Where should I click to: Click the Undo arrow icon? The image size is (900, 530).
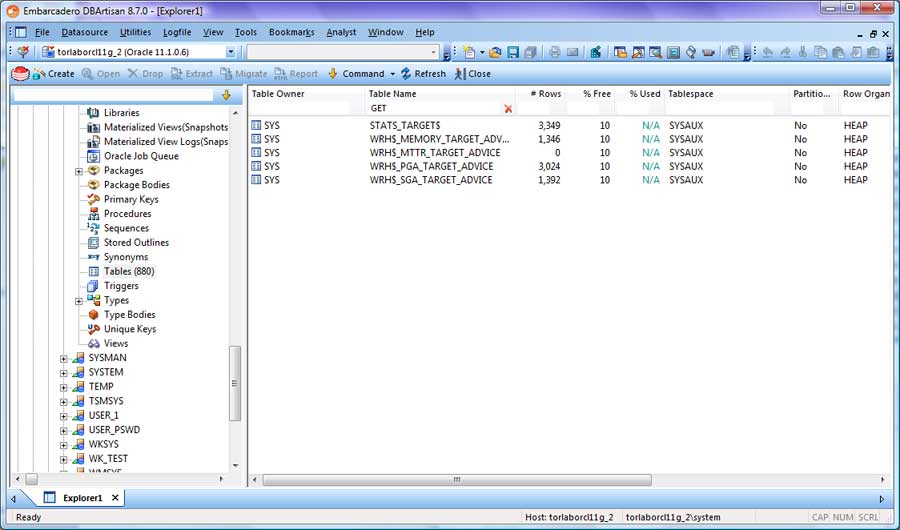pyautogui.click(x=767, y=52)
